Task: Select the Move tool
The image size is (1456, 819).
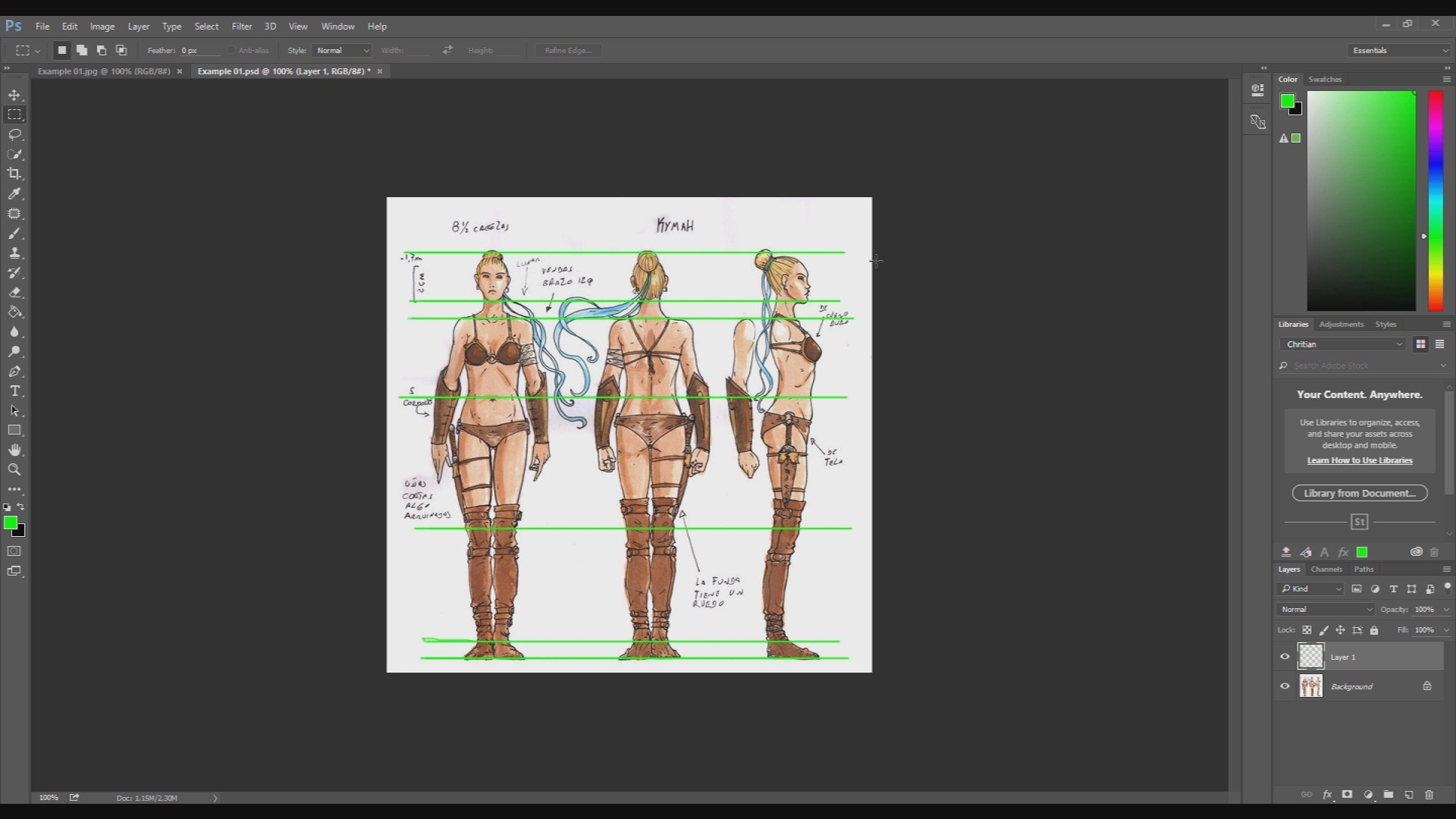Action: point(14,95)
